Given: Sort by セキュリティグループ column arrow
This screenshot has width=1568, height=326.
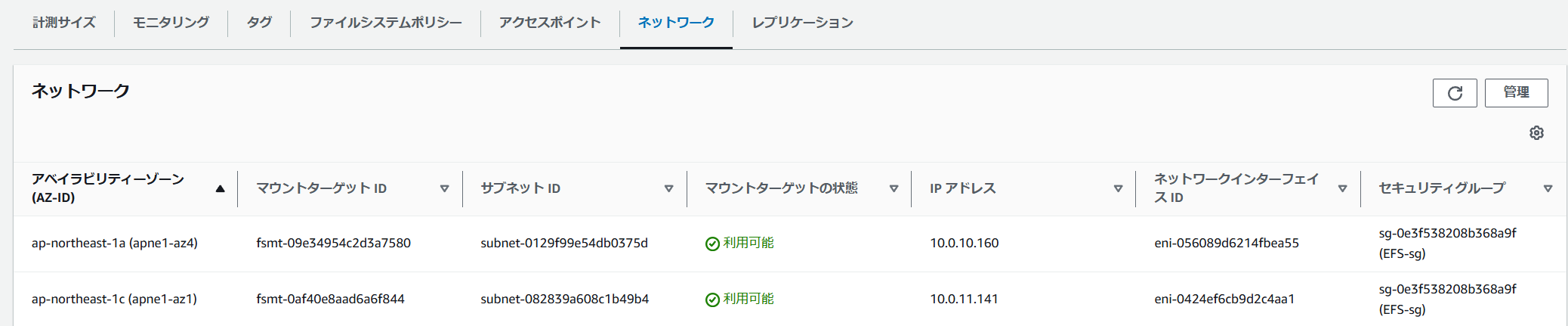Looking at the screenshot, I should click(x=1548, y=189).
